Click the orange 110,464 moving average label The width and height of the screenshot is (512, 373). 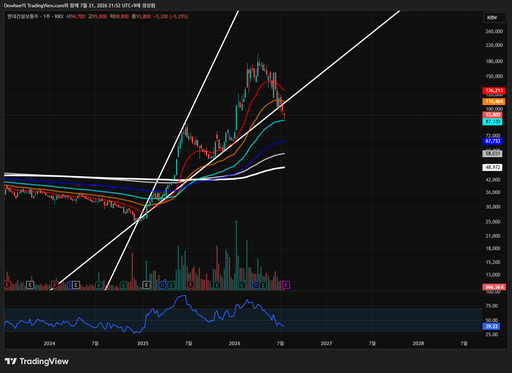click(x=494, y=101)
